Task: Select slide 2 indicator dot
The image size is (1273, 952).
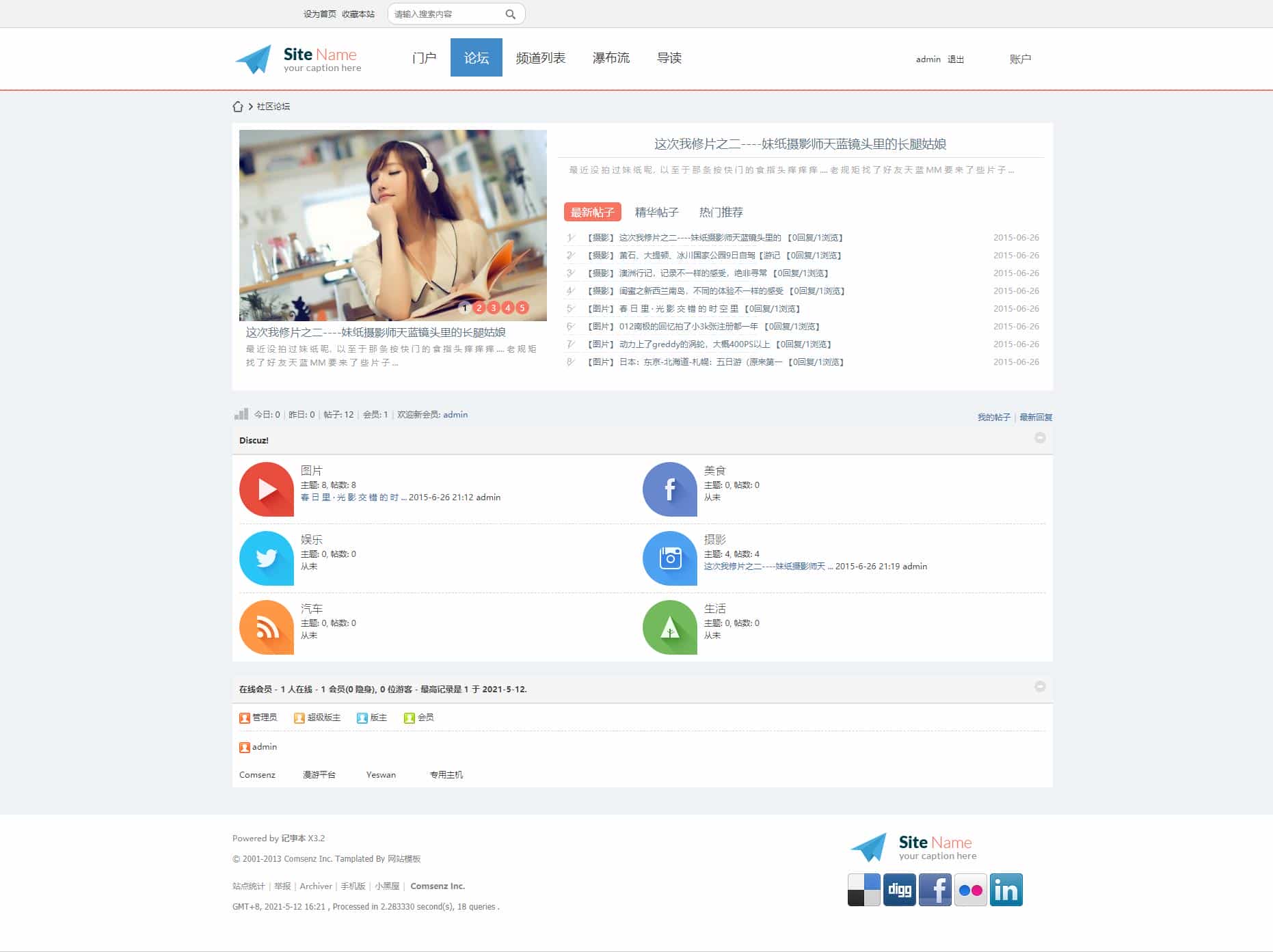Action: click(479, 308)
